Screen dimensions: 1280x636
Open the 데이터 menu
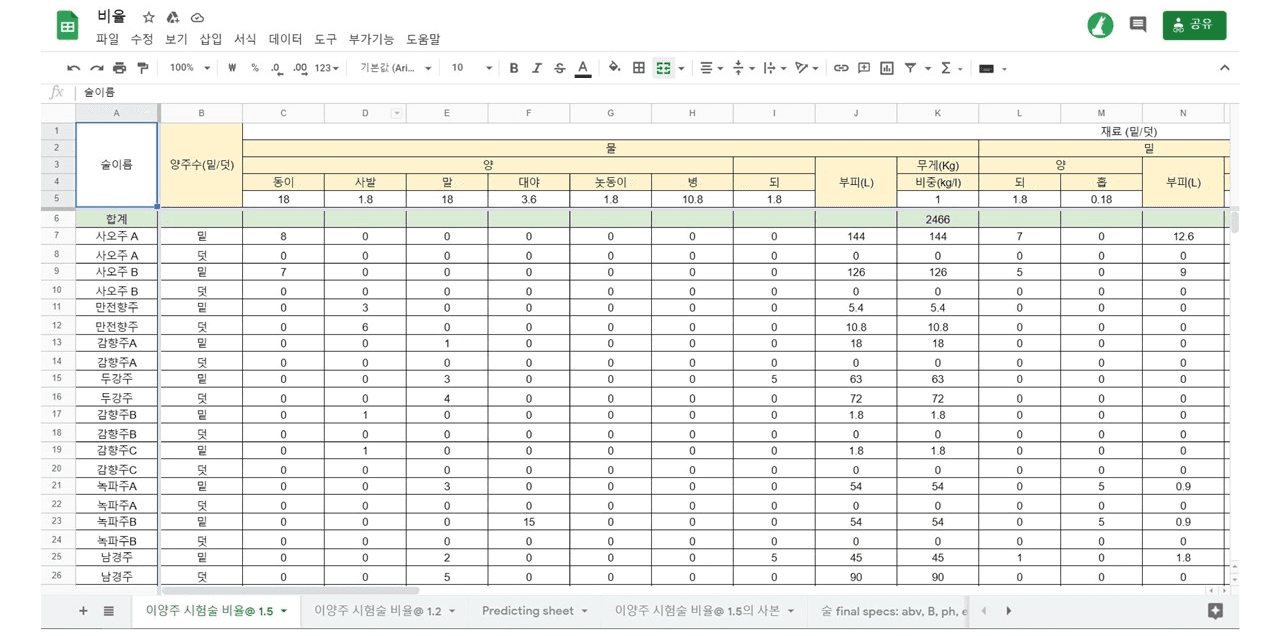pos(286,39)
